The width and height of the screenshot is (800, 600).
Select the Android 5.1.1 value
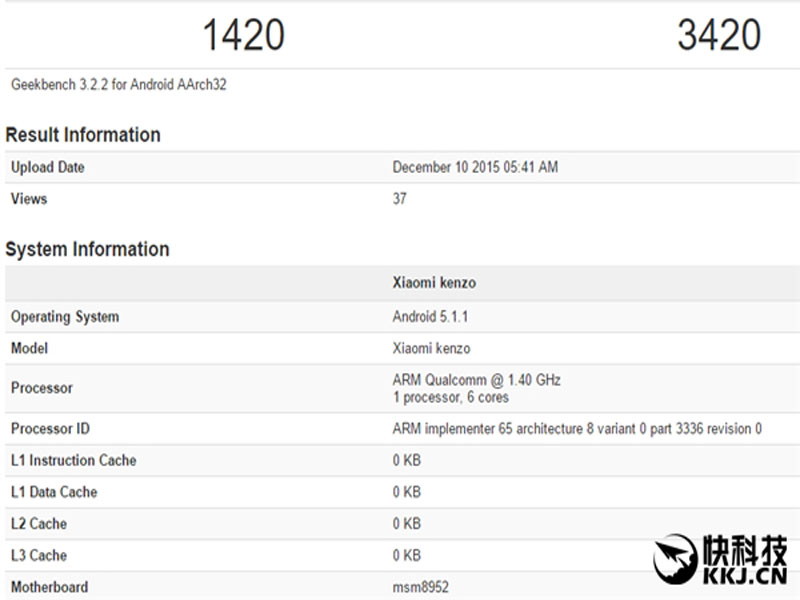pyautogui.click(x=430, y=317)
